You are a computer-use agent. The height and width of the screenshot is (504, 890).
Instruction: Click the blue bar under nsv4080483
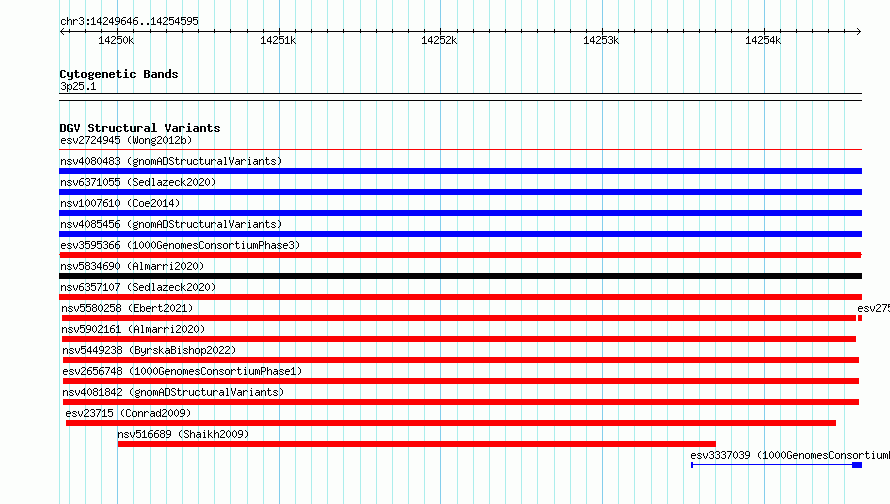coord(460,171)
